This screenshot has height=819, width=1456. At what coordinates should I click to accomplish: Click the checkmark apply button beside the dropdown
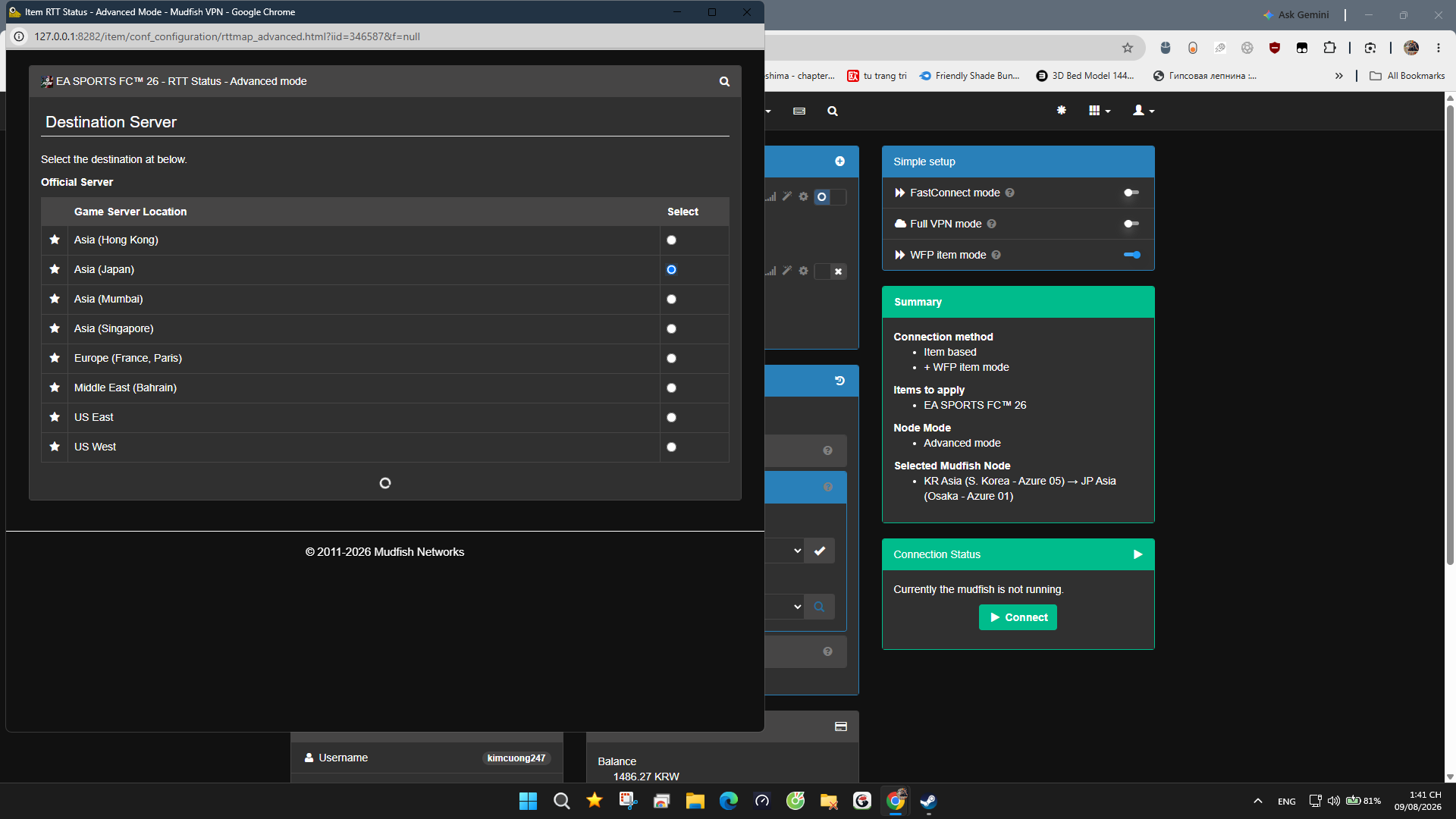click(x=820, y=551)
